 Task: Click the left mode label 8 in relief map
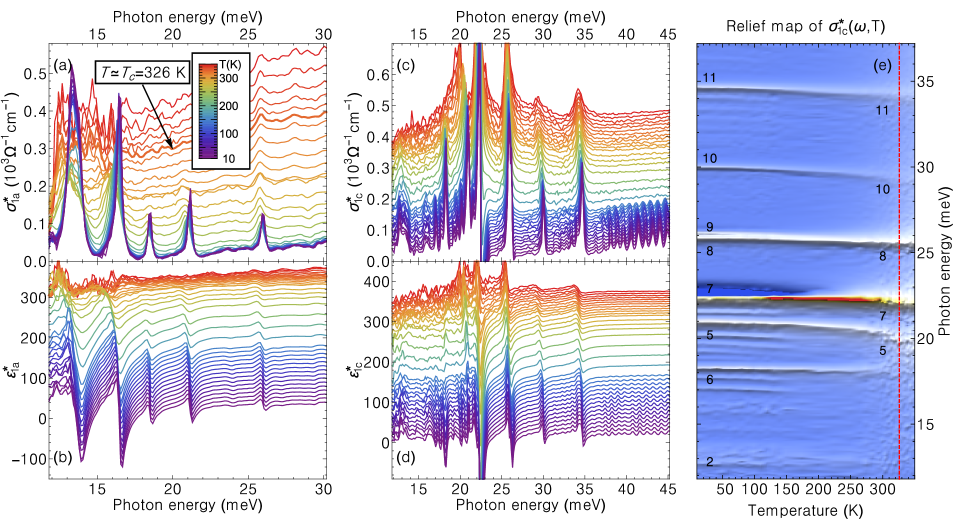pos(709,251)
